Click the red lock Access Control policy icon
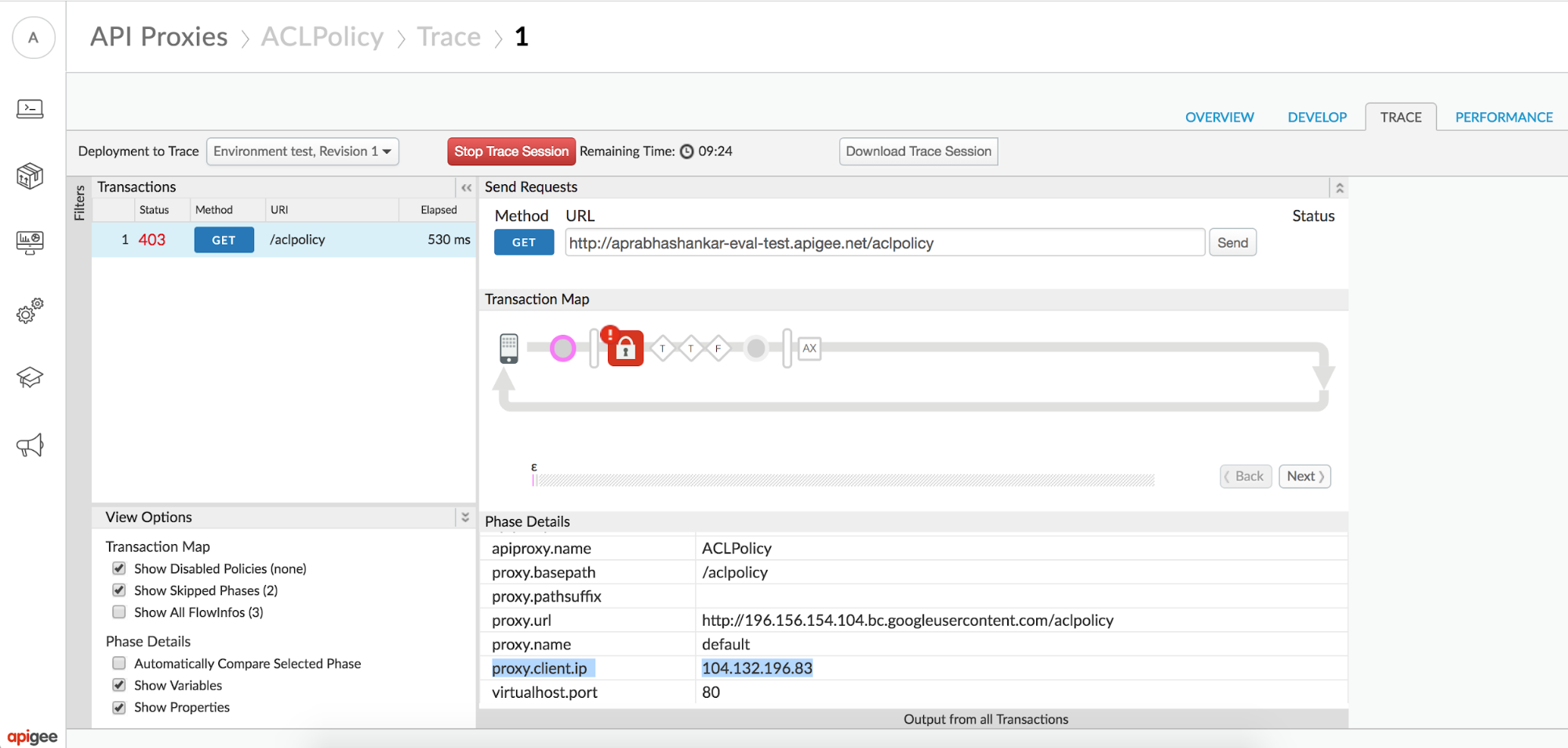 click(x=625, y=349)
